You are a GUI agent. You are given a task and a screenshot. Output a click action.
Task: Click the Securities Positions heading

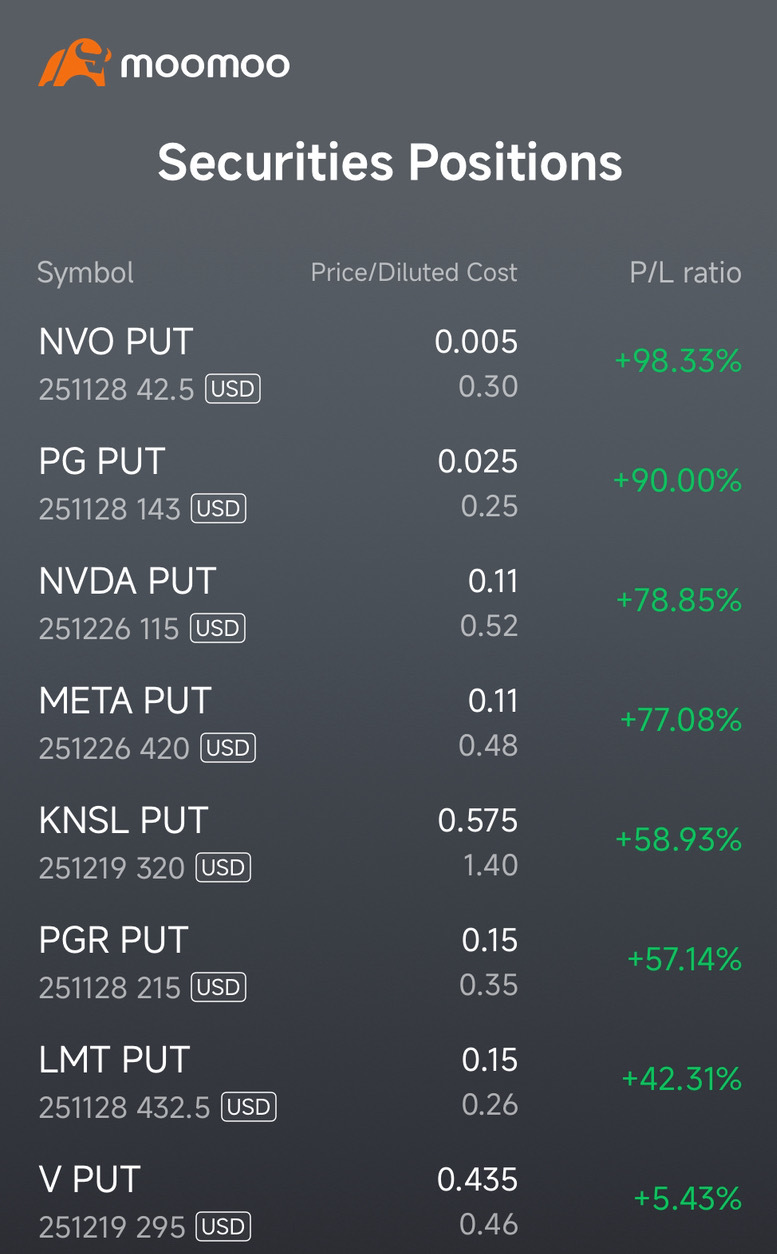pyautogui.click(x=390, y=162)
